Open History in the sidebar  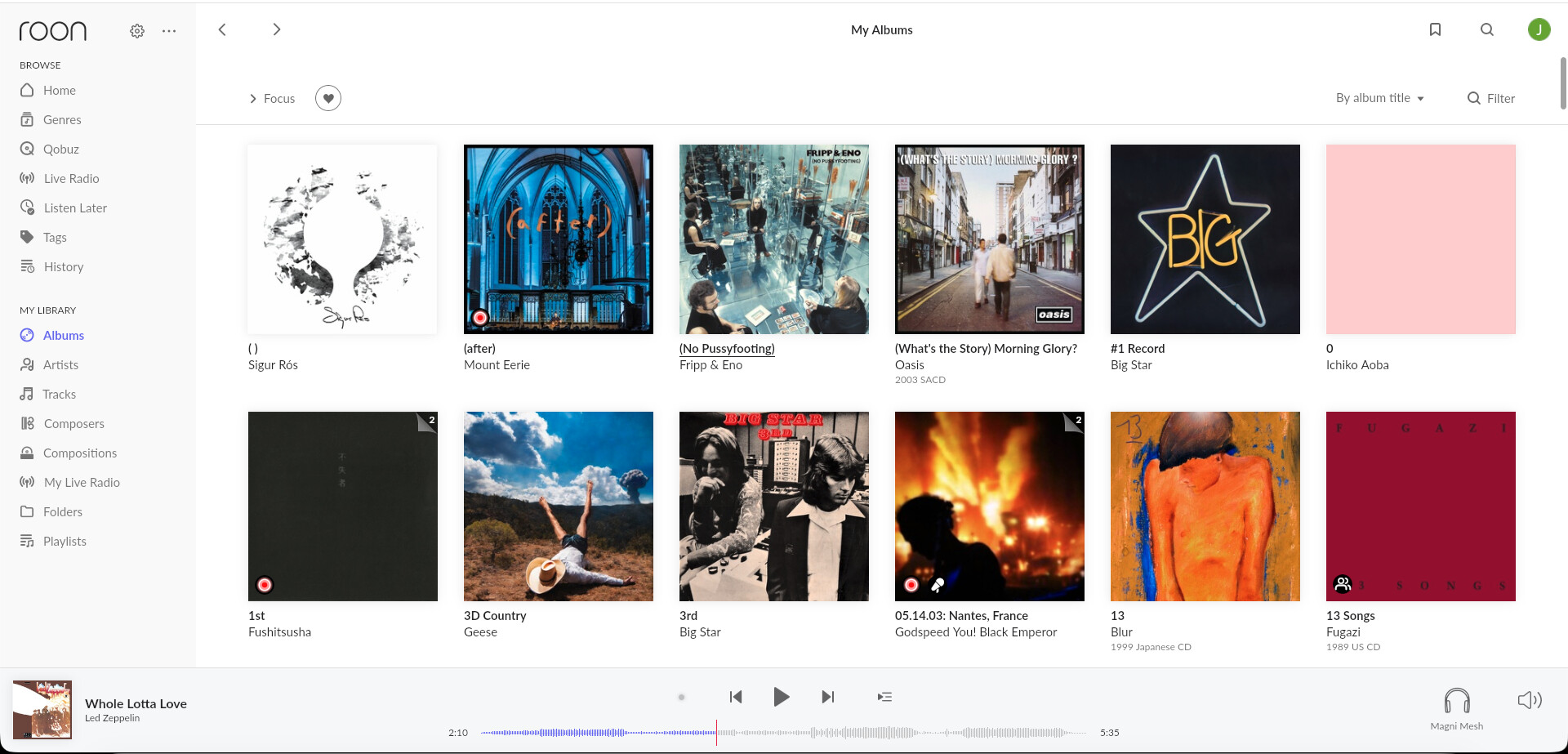(x=51, y=266)
